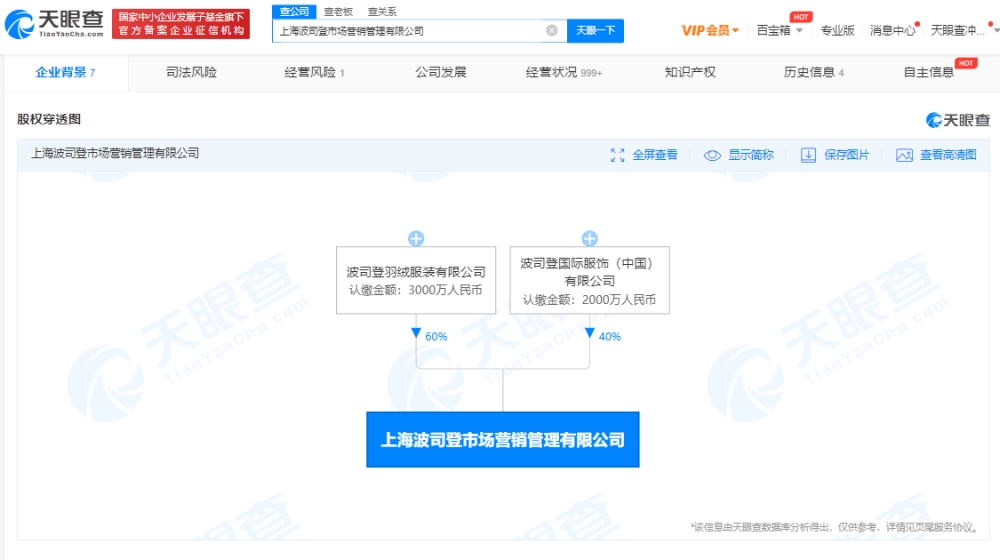
Task: Switch to the 查老板 search tab
Action: (338, 11)
